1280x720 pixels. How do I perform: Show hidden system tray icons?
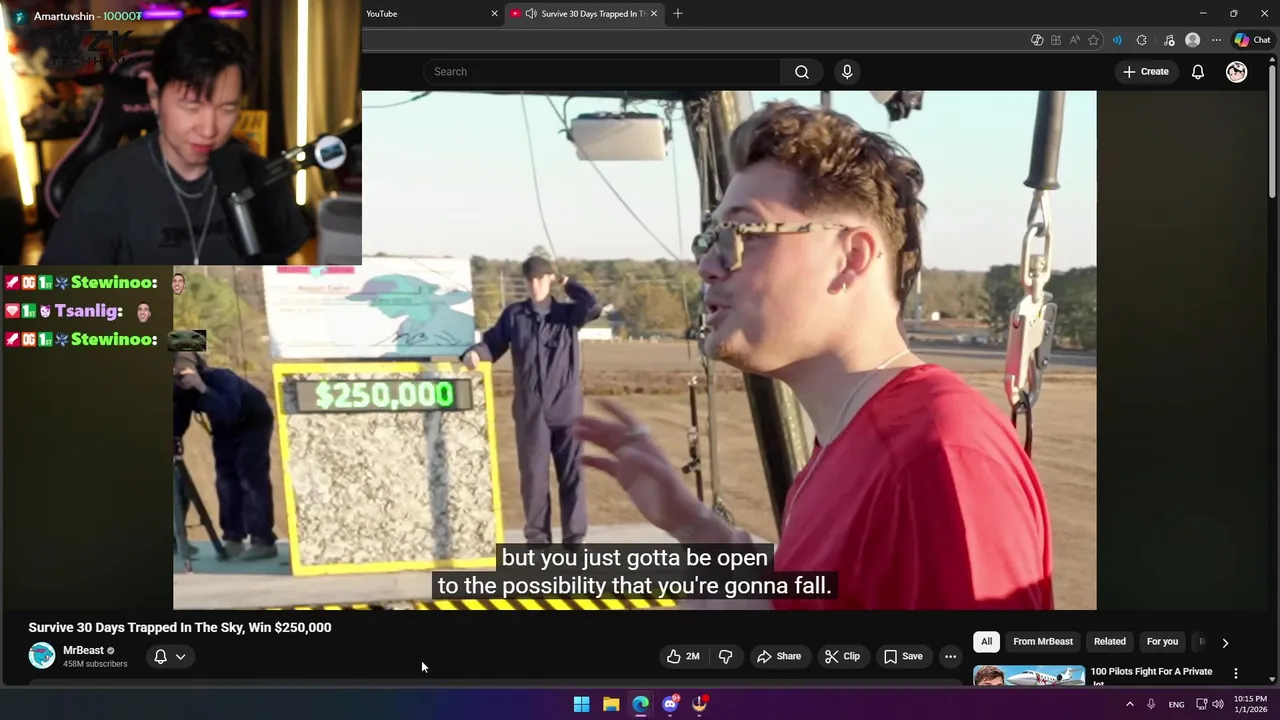pos(1130,704)
